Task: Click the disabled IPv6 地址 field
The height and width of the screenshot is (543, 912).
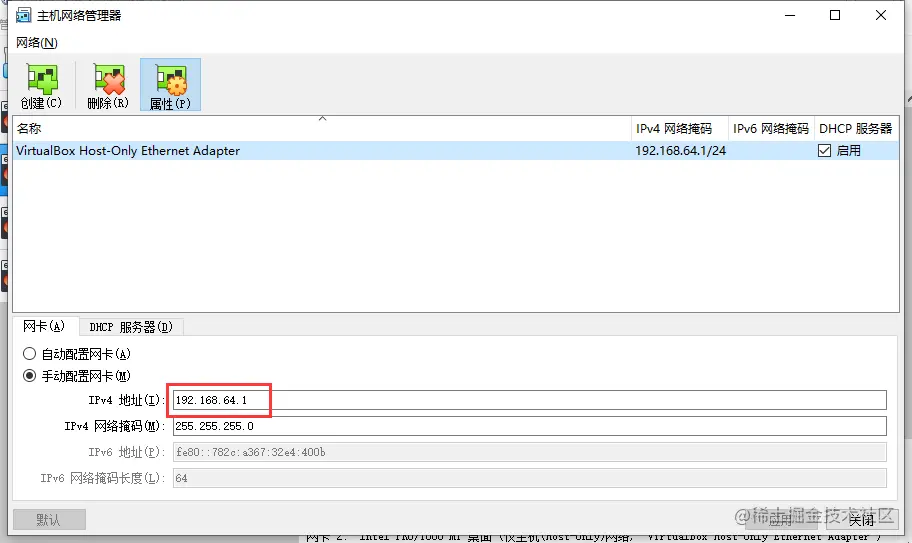Action: click(x=529, y=452)
